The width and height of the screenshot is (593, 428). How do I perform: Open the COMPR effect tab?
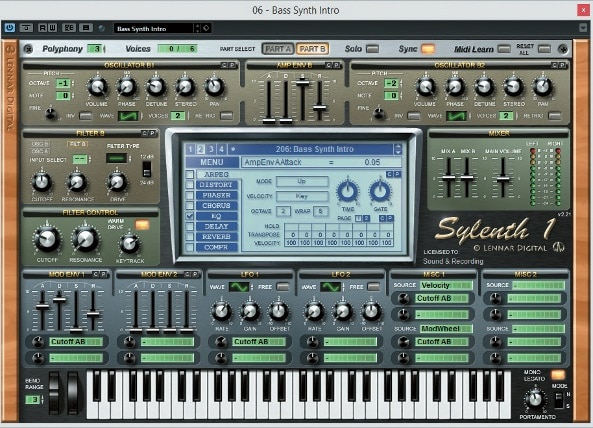pos(216,247)
